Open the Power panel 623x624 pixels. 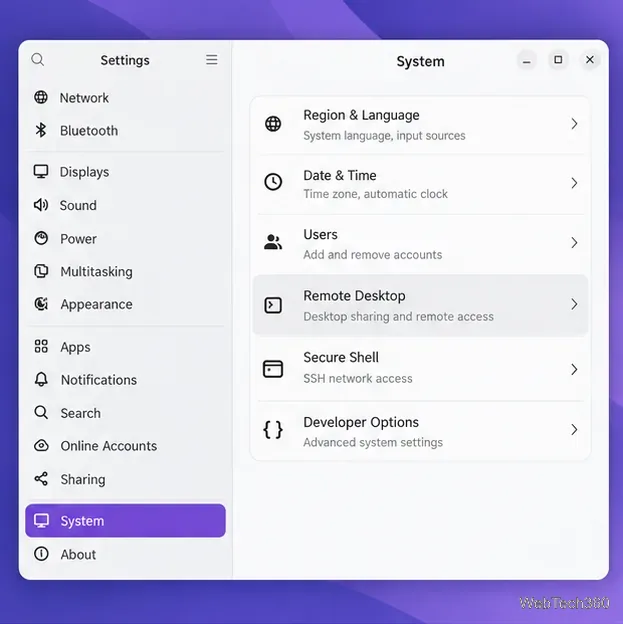[x=125, y=239]
